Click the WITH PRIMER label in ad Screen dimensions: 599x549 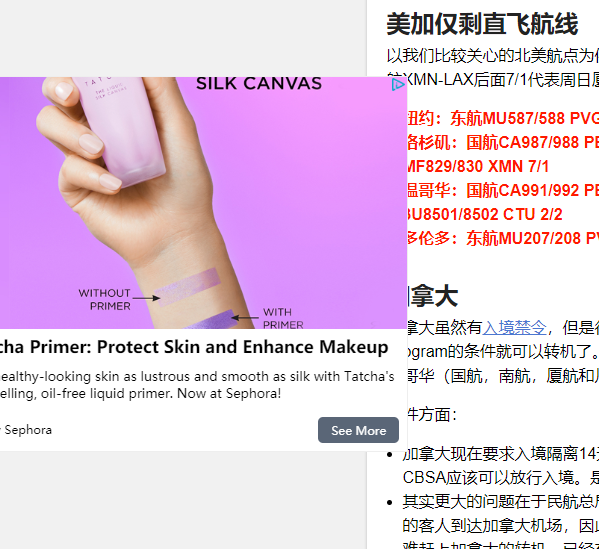[283, 318]
